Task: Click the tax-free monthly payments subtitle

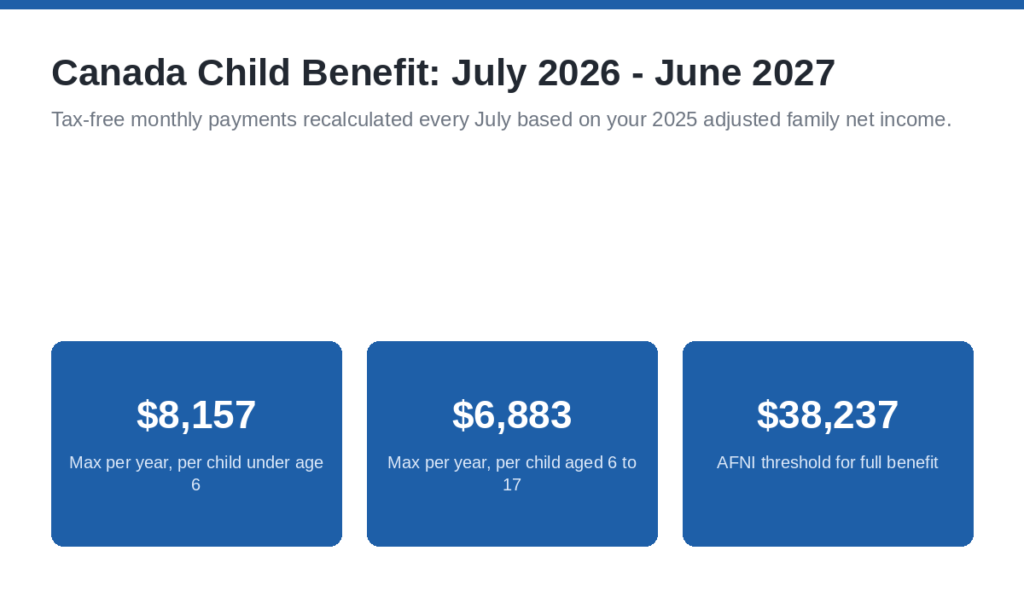Action: [502, 120]
